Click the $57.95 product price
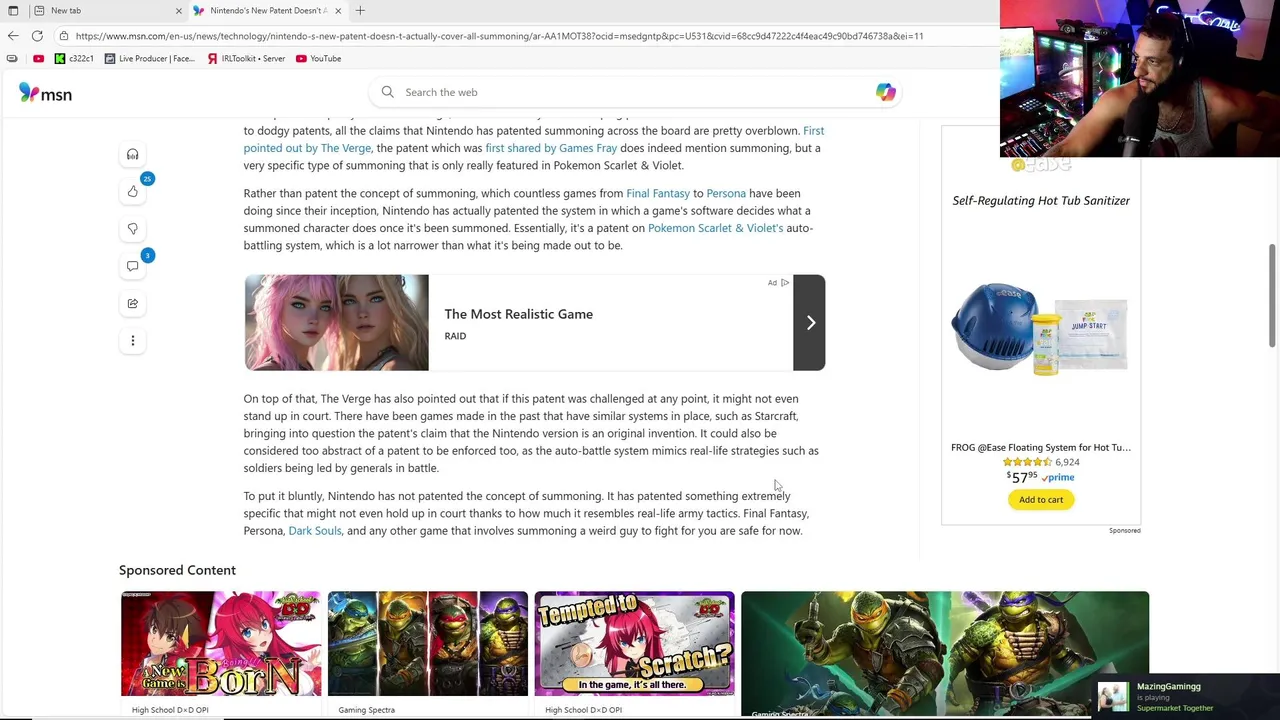Viewport: 1280px width, 720px height. [x=1020, y=477]
